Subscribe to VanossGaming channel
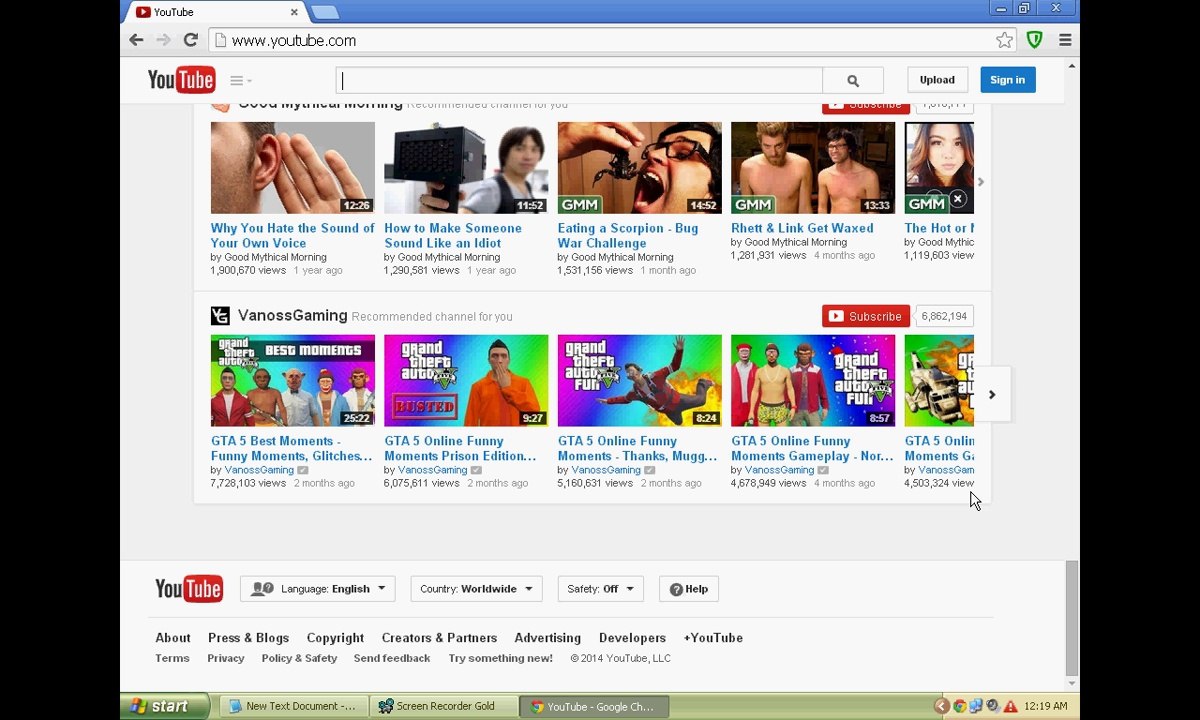The image size is (1200, 720). [x=866, y=316]
